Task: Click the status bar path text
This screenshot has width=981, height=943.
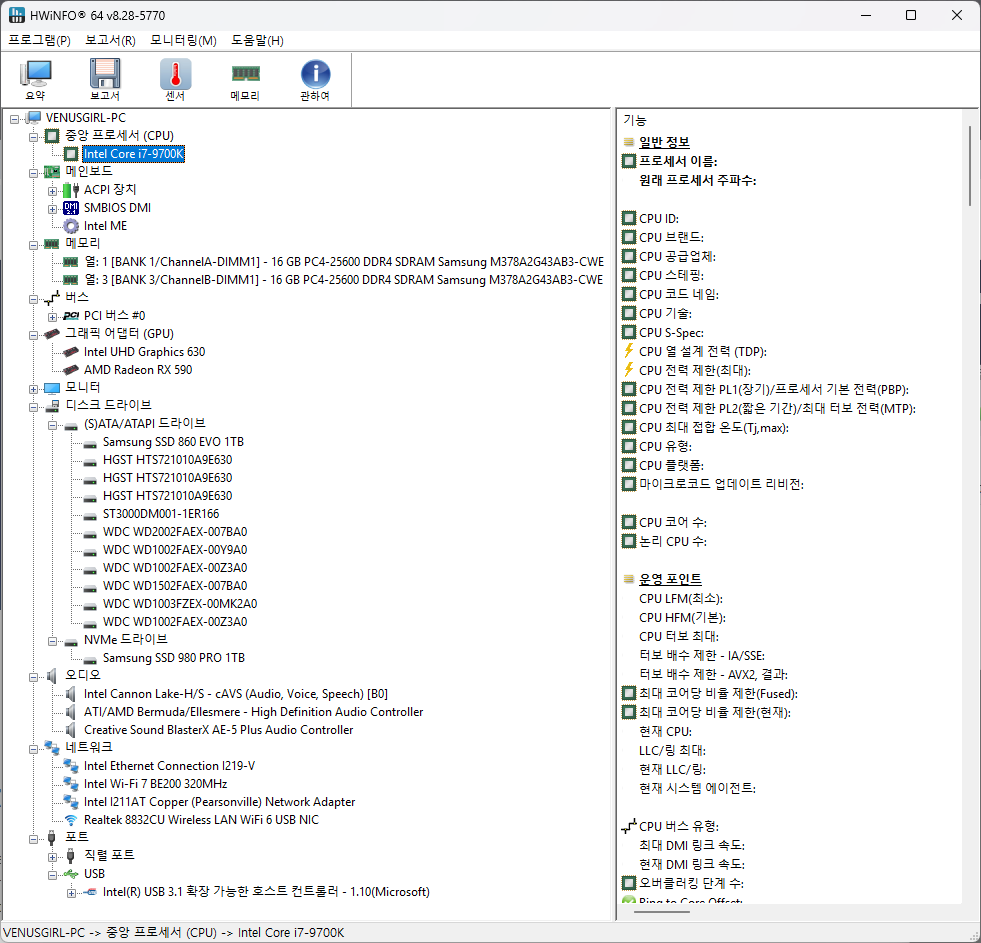Action: click(x=173, y=932)
